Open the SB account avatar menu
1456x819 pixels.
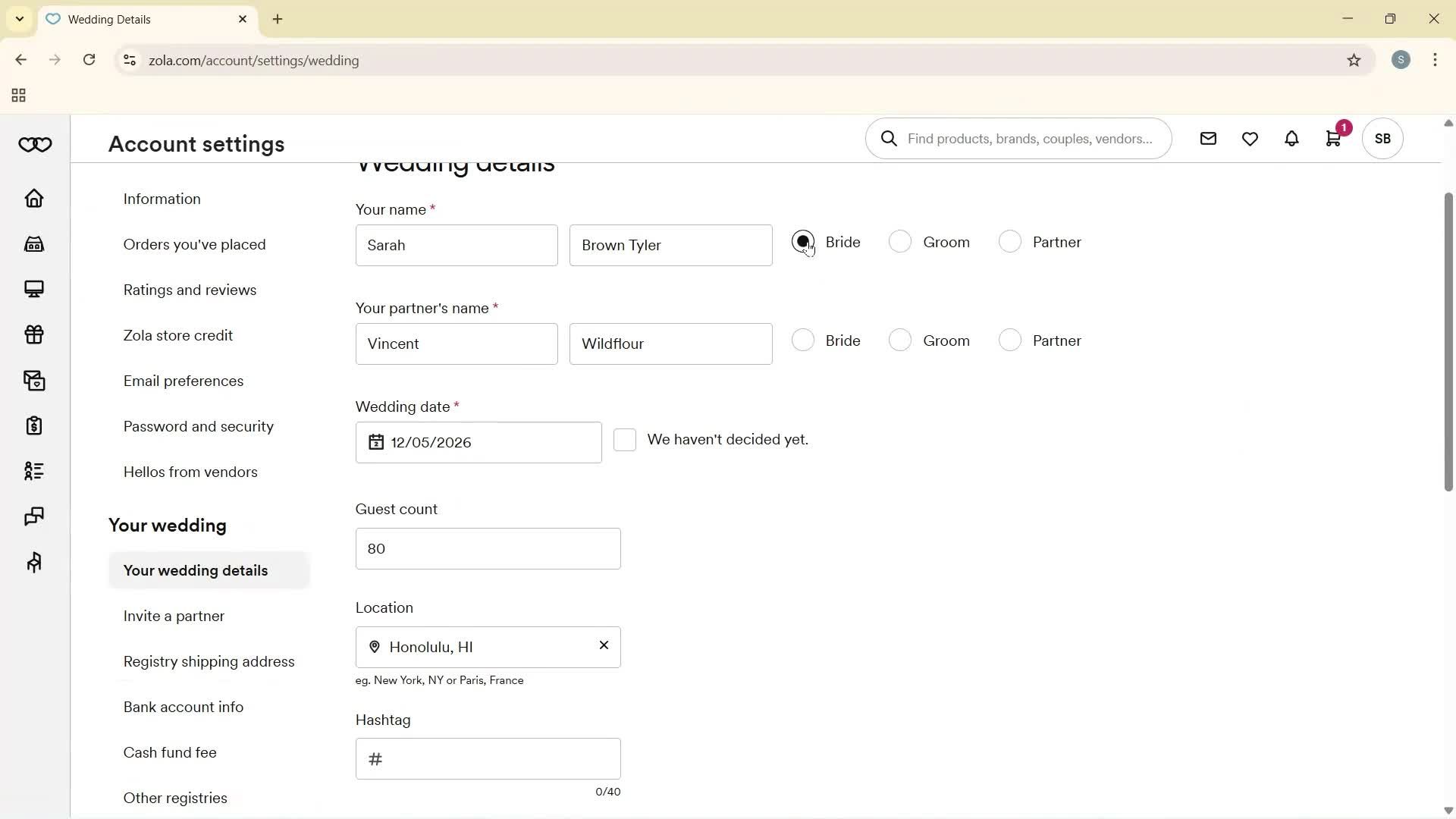coord(1382,139)
